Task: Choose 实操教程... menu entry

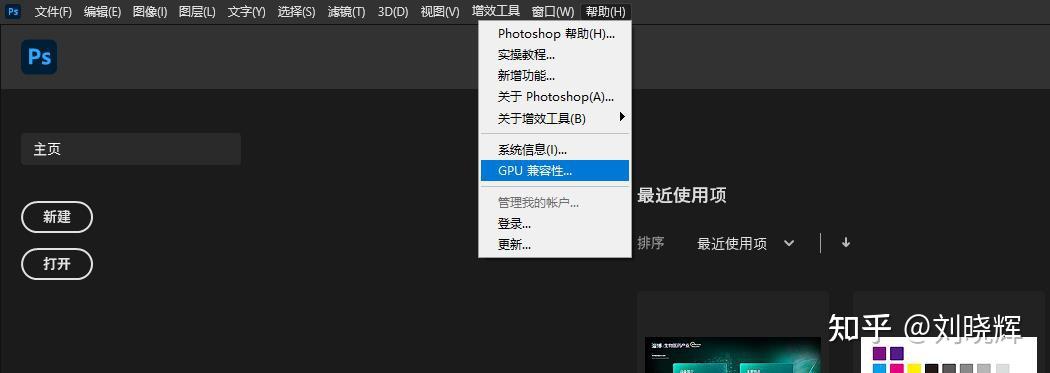Action: pyautogui.click(x=555, y=55)
